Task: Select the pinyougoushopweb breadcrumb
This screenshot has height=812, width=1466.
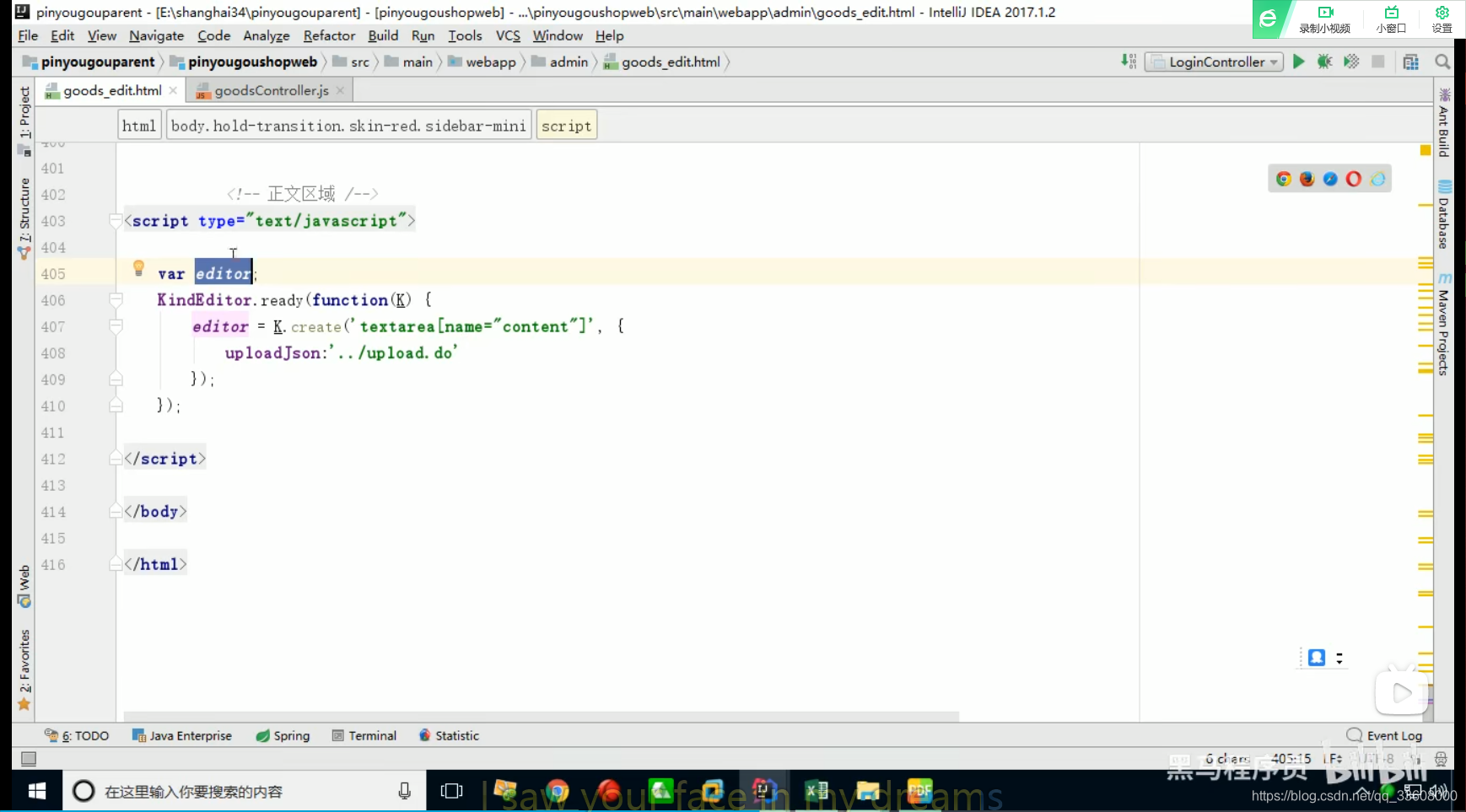Action: click(x=243, y=62)
